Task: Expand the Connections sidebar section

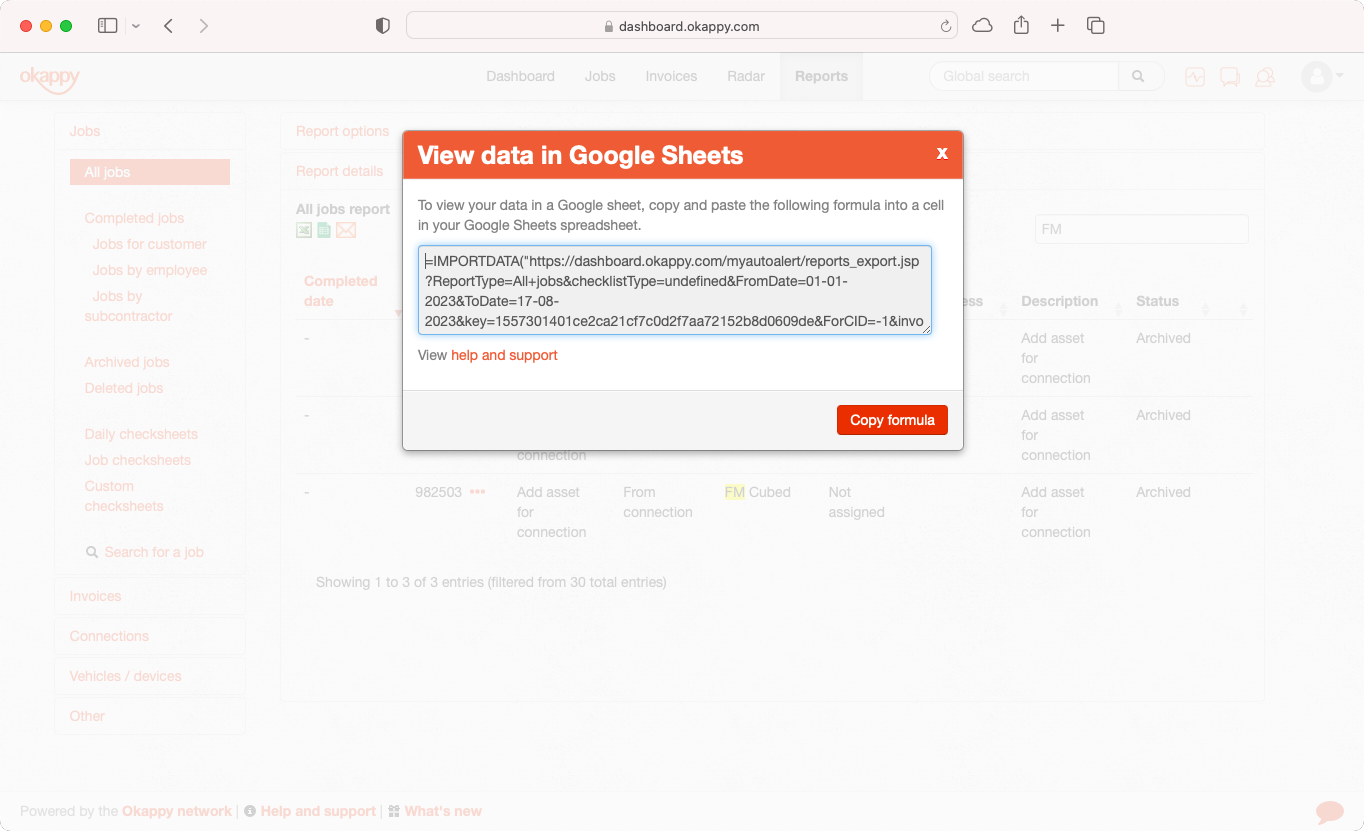Action: [x=150, y=636]
